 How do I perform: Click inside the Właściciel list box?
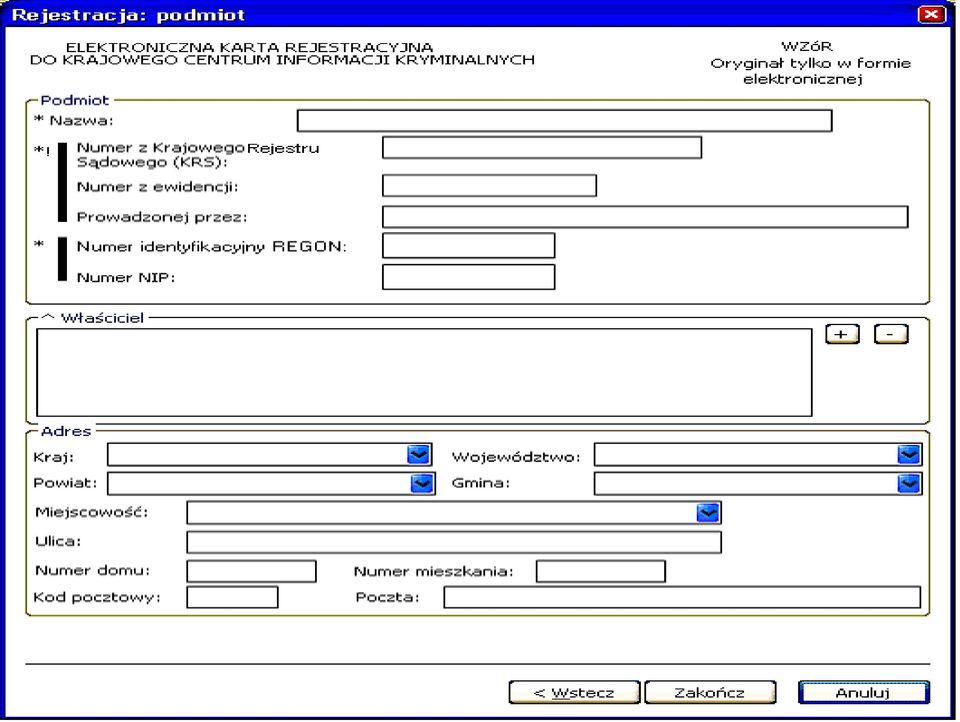pos(424,372)
